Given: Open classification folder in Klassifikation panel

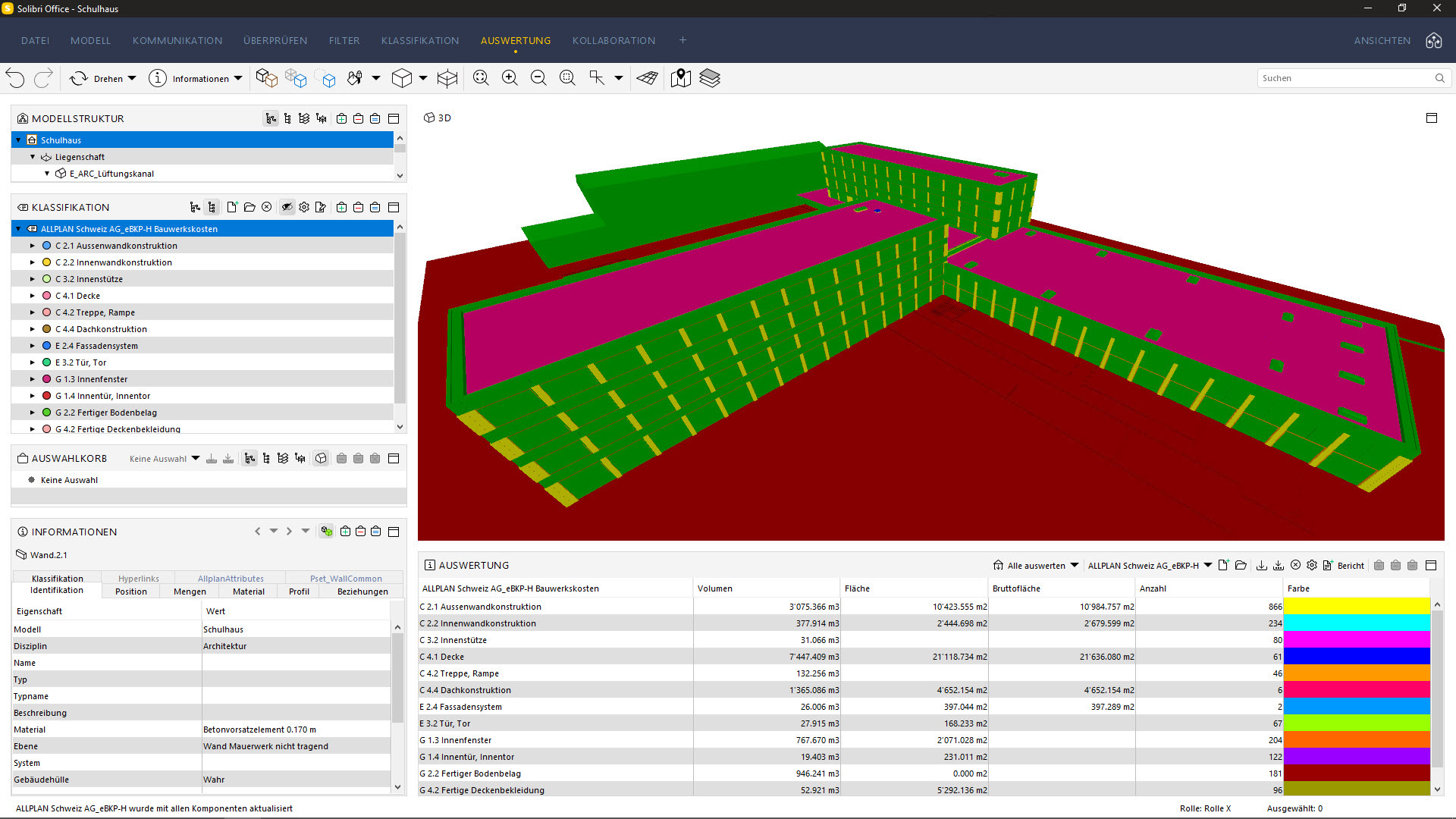Looking at the screenshot, I should point(249,207).
